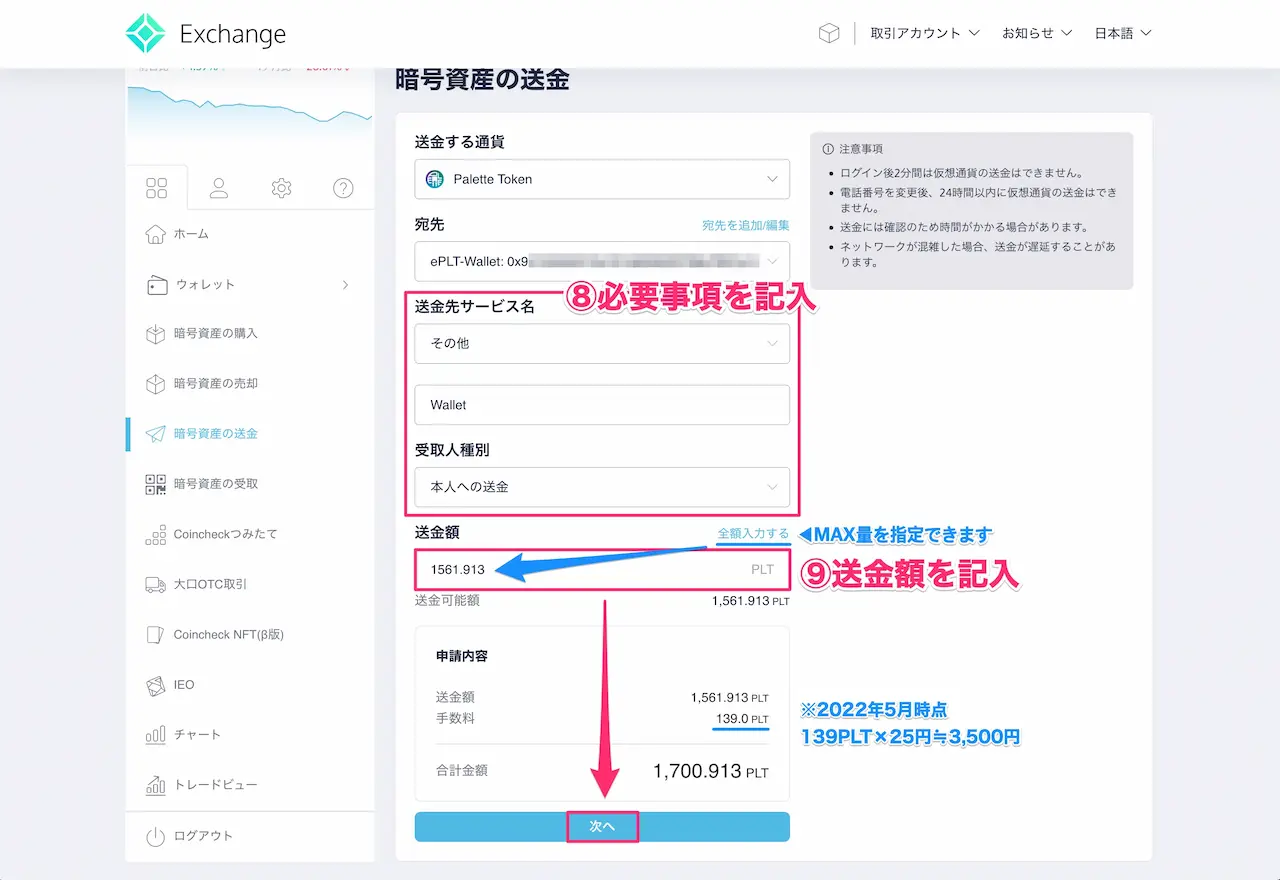Screen dimensions: 1280x880
Task: Open the settings gear tab
Action: (x=281, y=188)
